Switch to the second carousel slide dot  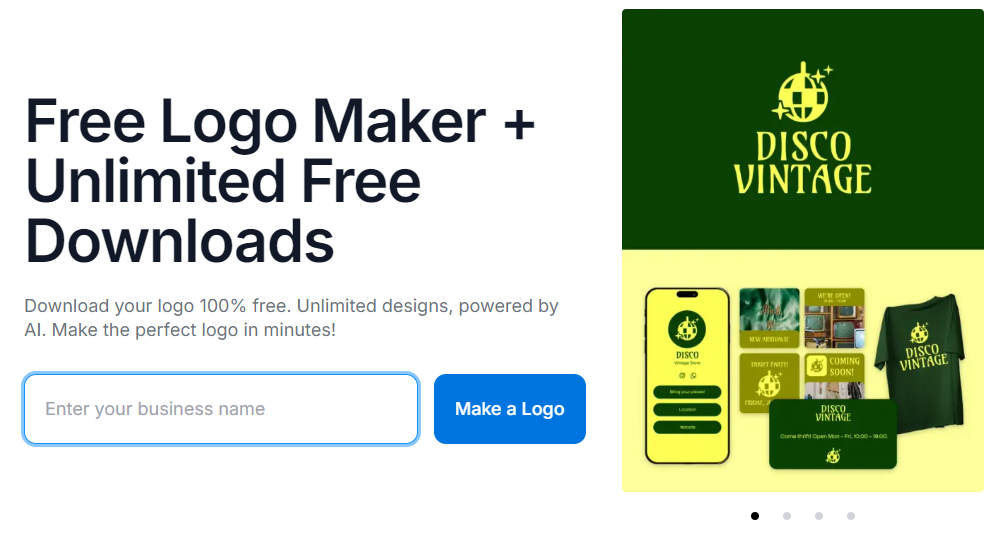coord(787,516)
